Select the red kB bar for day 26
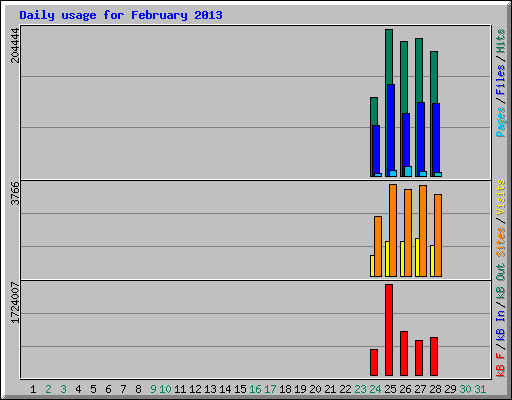 coord(404,354)
